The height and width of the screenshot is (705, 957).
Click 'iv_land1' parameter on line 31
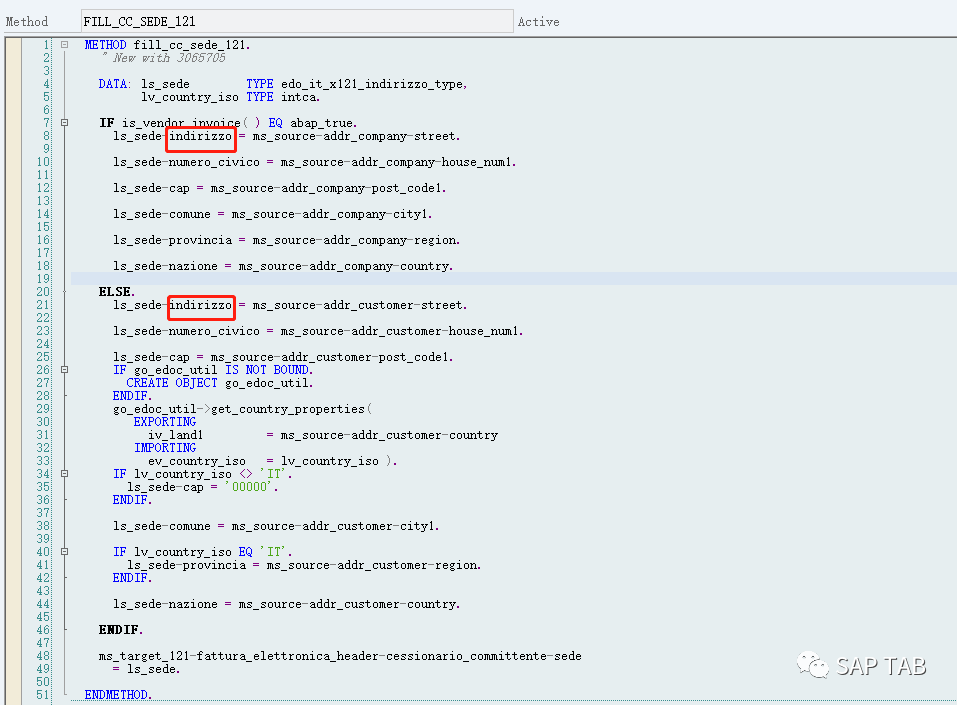(175, 435)
